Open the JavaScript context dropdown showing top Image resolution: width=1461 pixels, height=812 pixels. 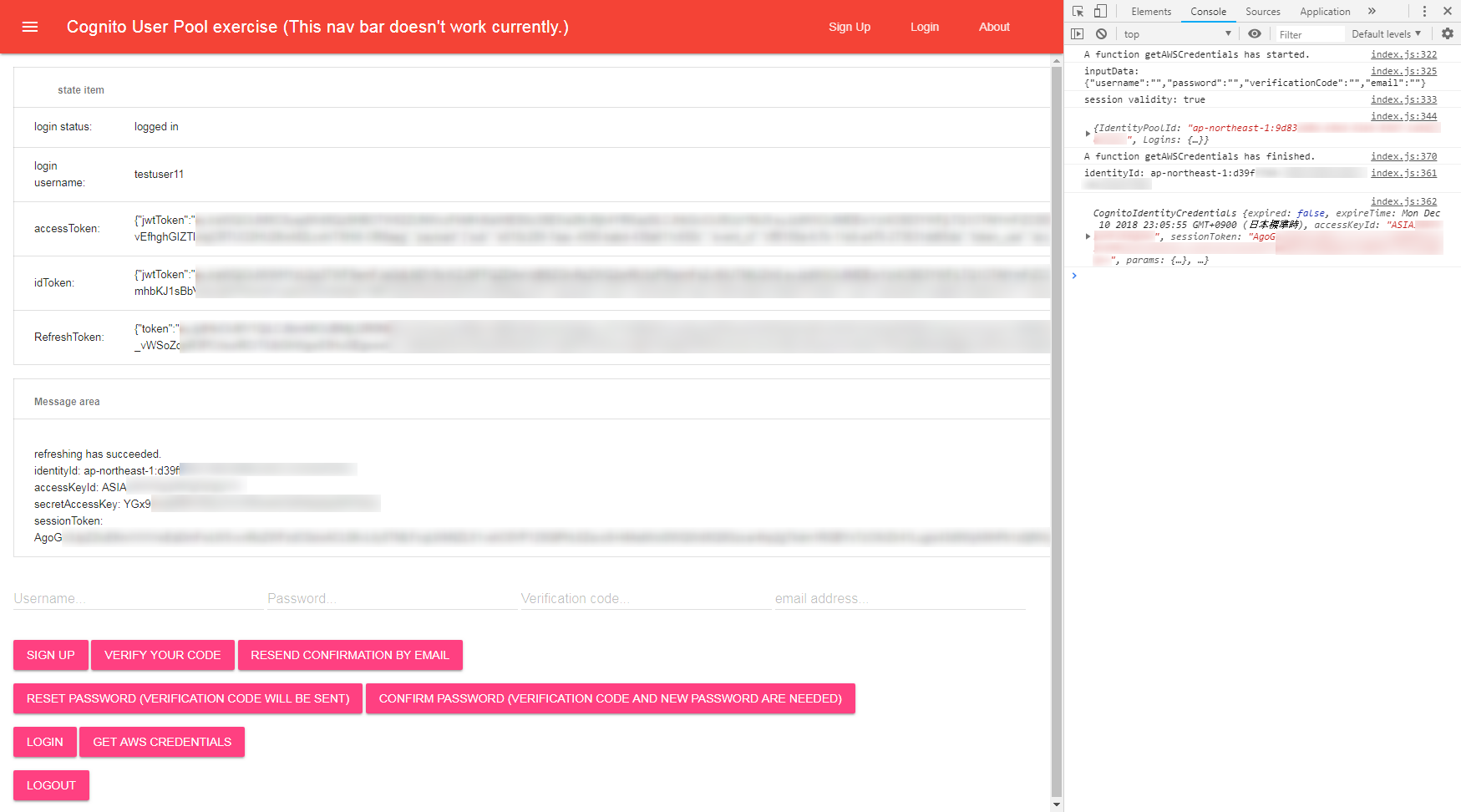pyautogui.click(x=1176, y=33)
